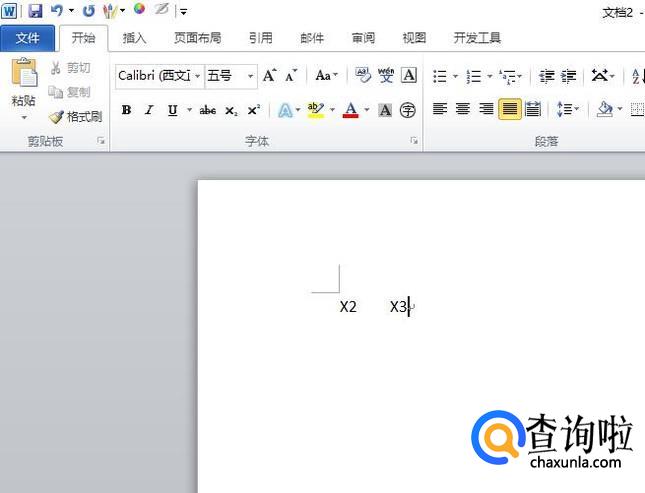The image size is (645, 493).
Task: Click the numbered list icon
Action: [473, 76]
